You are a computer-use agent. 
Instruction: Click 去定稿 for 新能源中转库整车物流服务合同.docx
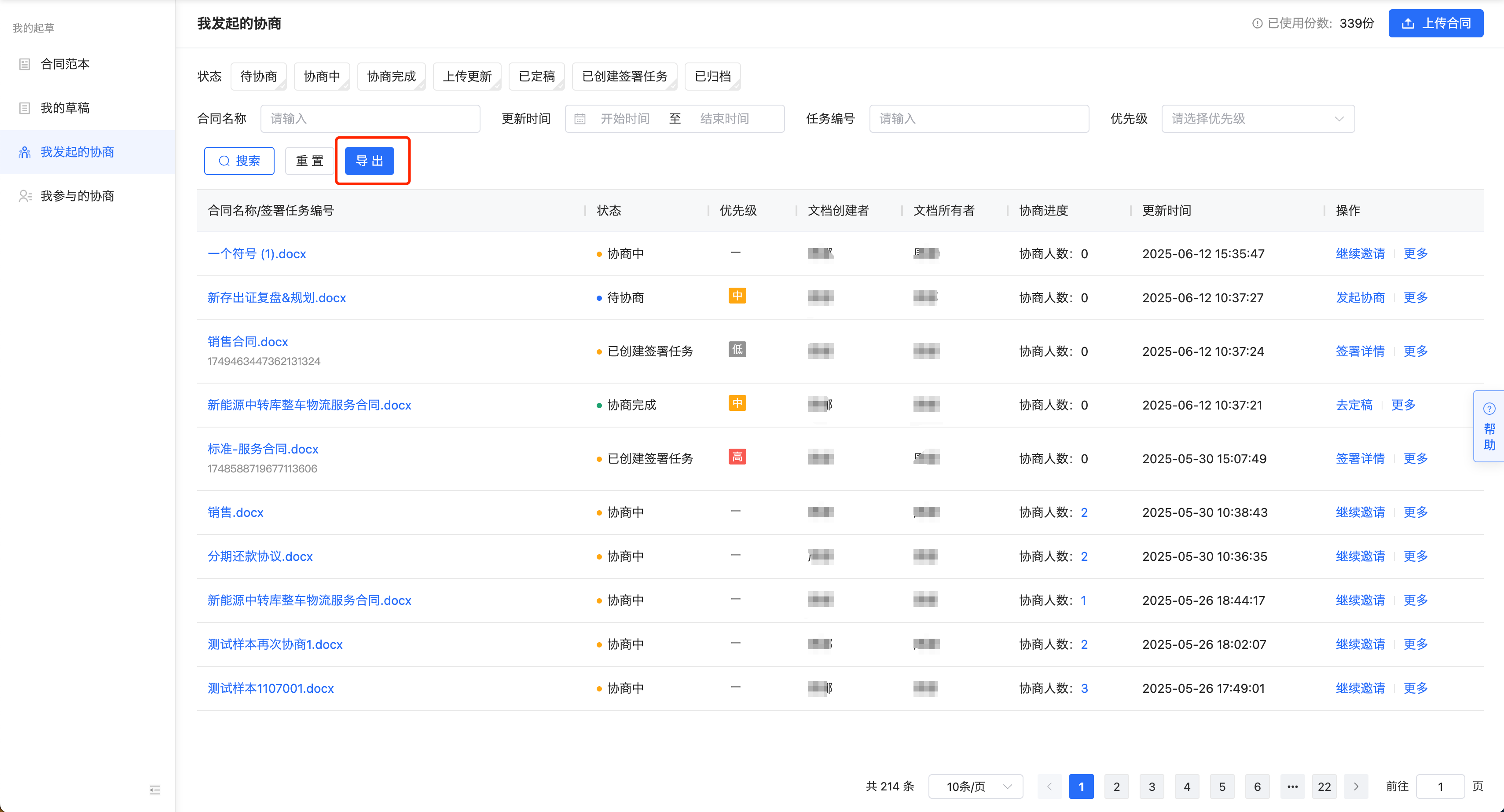pos(1354,405)
